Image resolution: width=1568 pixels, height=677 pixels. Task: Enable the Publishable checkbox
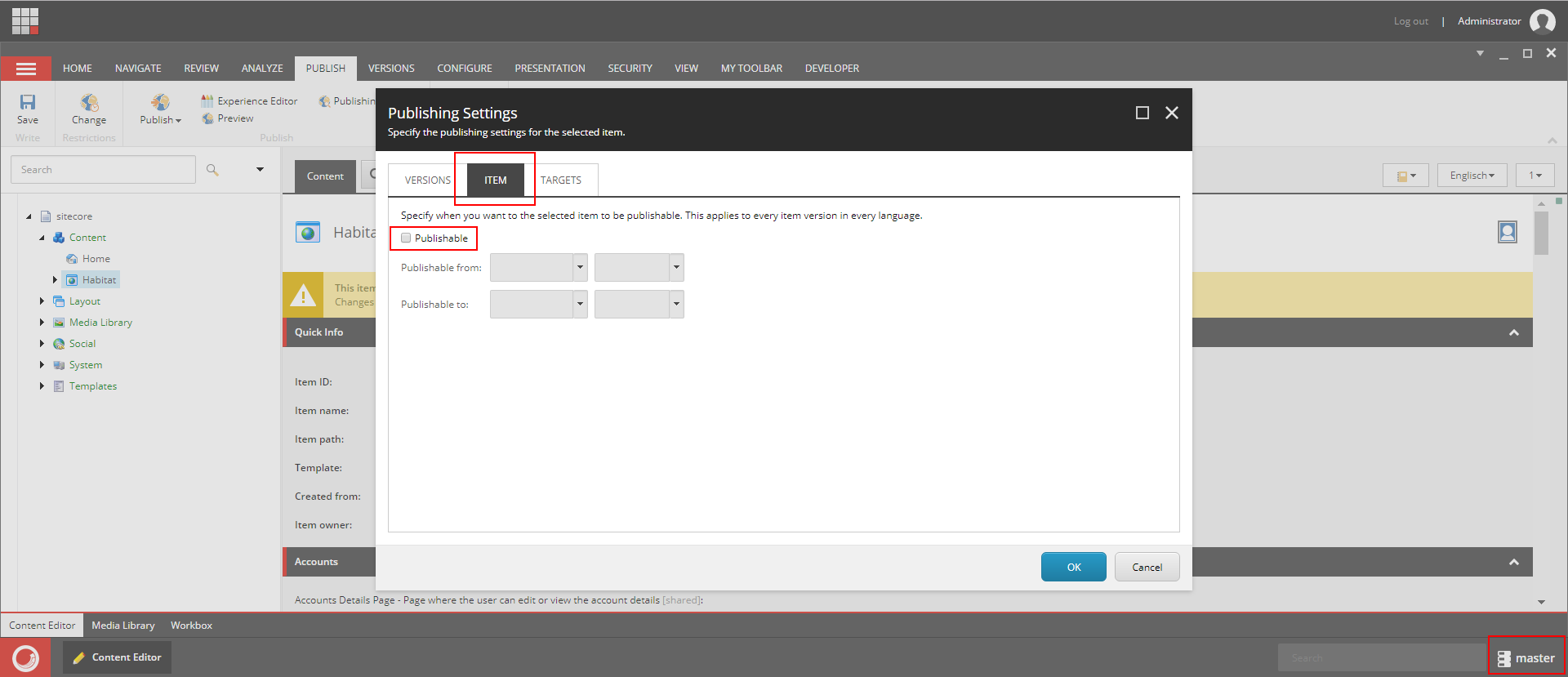coord(406,238)
